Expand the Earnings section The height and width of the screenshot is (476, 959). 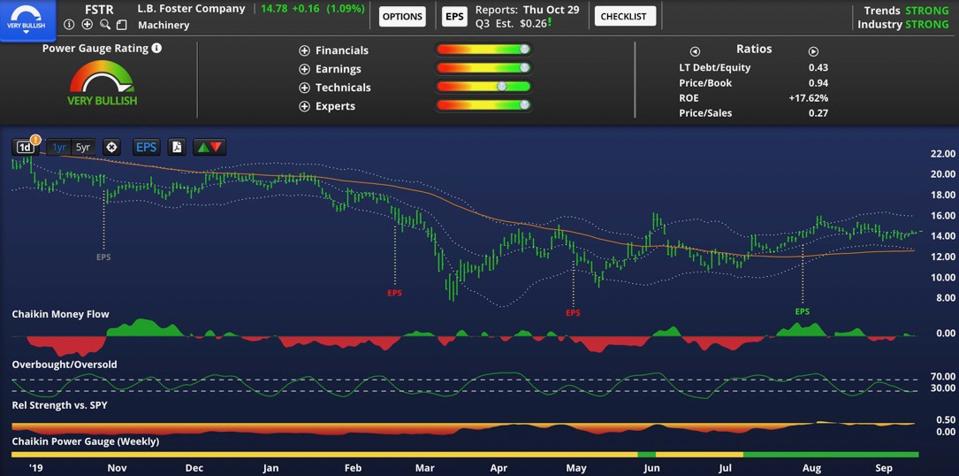[x=305, y=69]
